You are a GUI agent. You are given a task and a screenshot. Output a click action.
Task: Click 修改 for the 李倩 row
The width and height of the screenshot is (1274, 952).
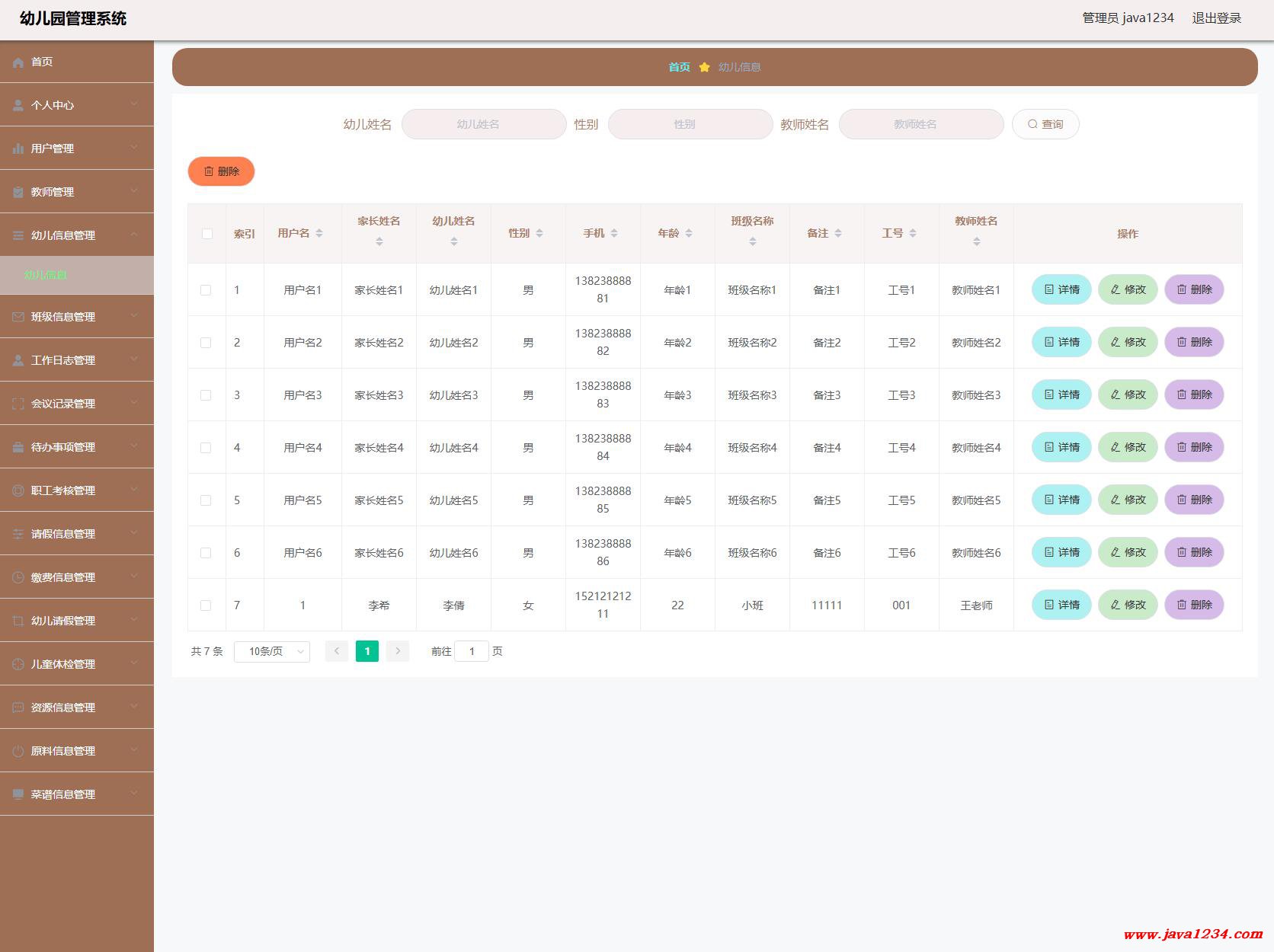[x=1128, y=605]
